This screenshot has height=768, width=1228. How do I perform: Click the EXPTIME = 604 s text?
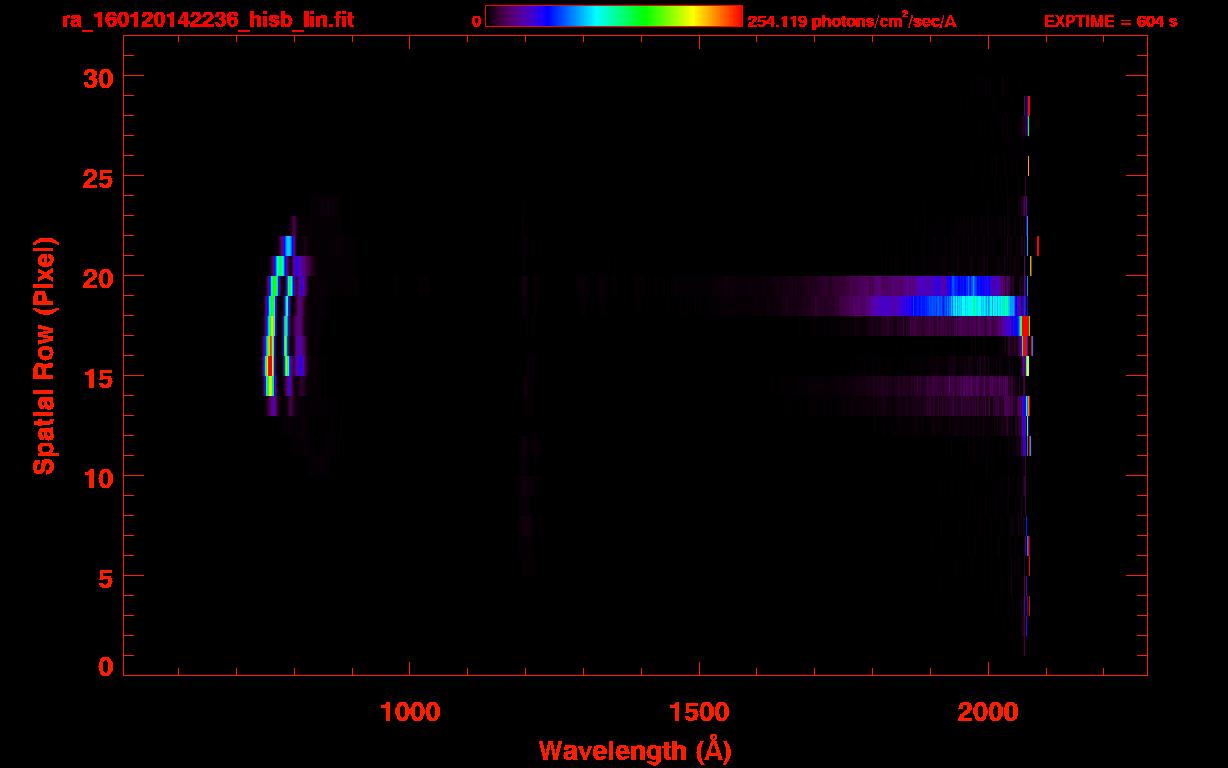point(1110,21)
